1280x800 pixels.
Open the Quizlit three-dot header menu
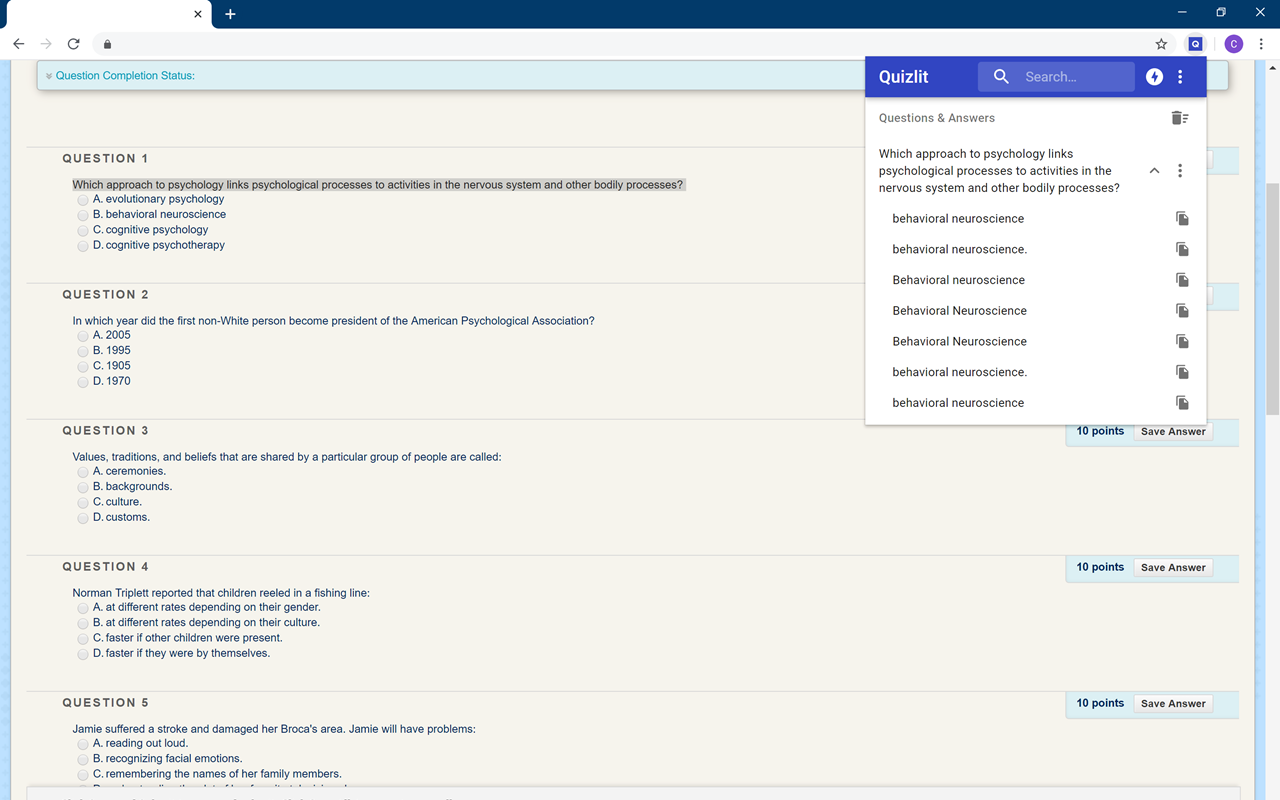1180,76
